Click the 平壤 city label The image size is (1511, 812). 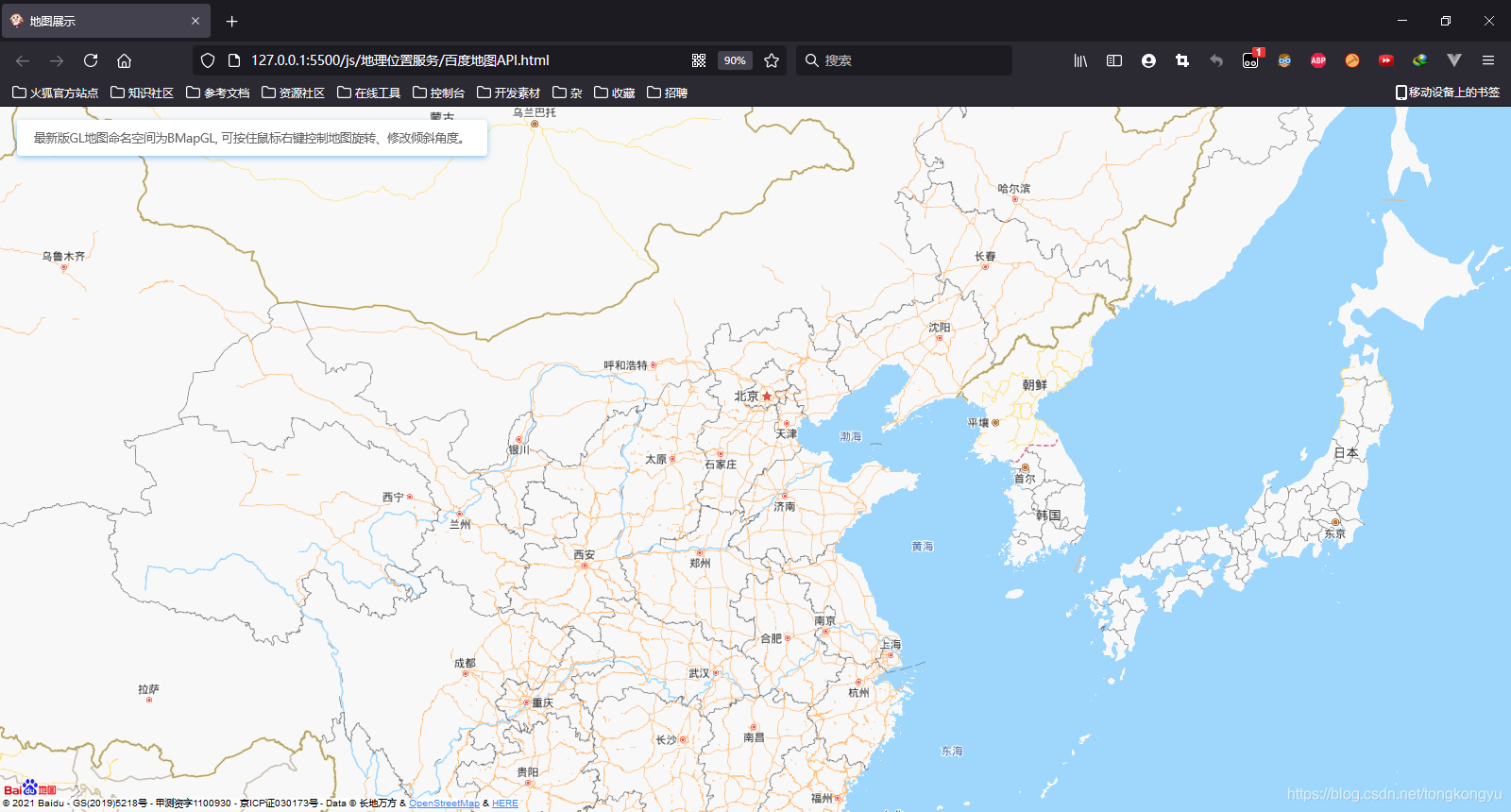(978, 423)
